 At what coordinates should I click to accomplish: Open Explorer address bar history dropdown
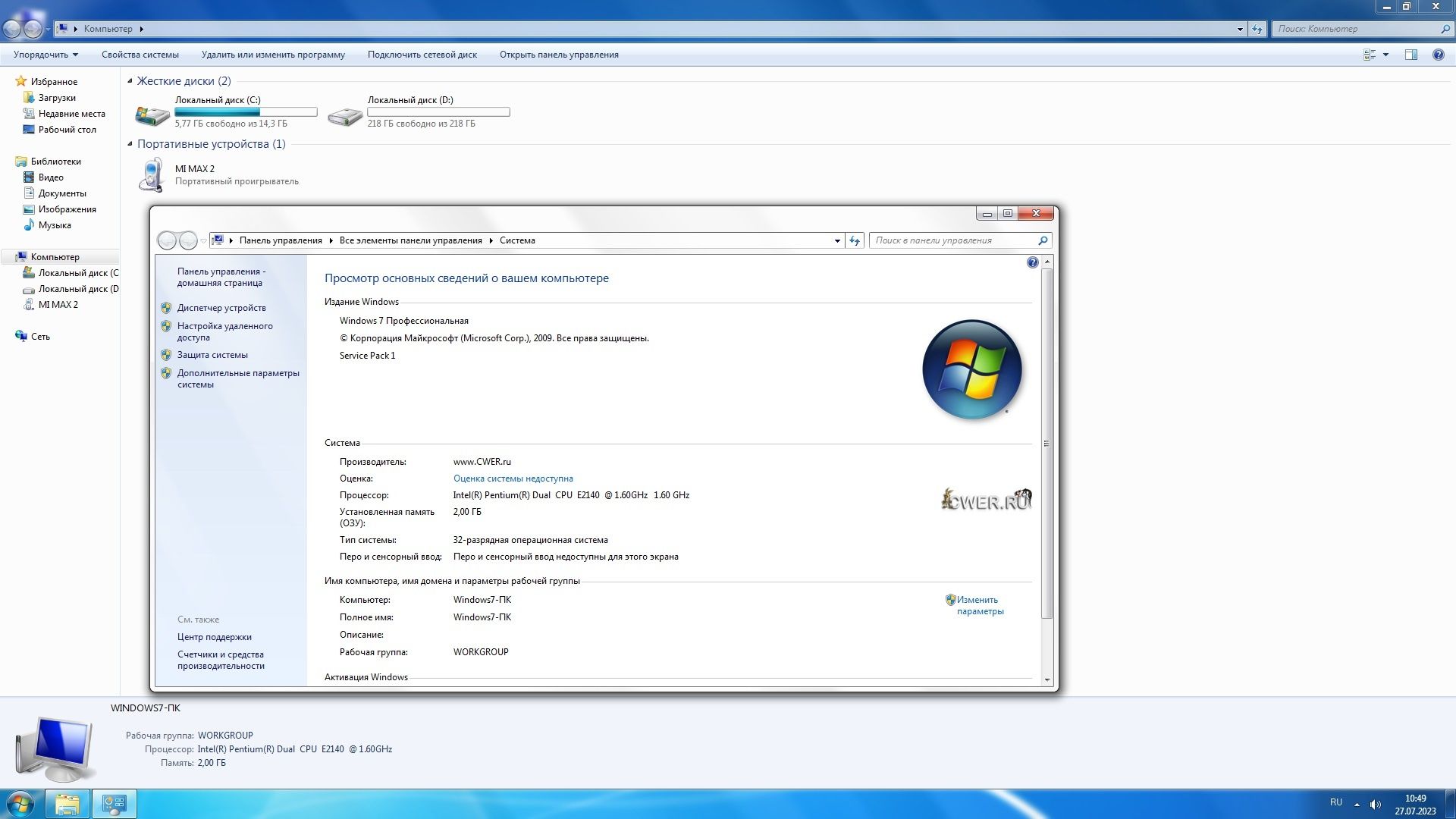(1240, 30)
